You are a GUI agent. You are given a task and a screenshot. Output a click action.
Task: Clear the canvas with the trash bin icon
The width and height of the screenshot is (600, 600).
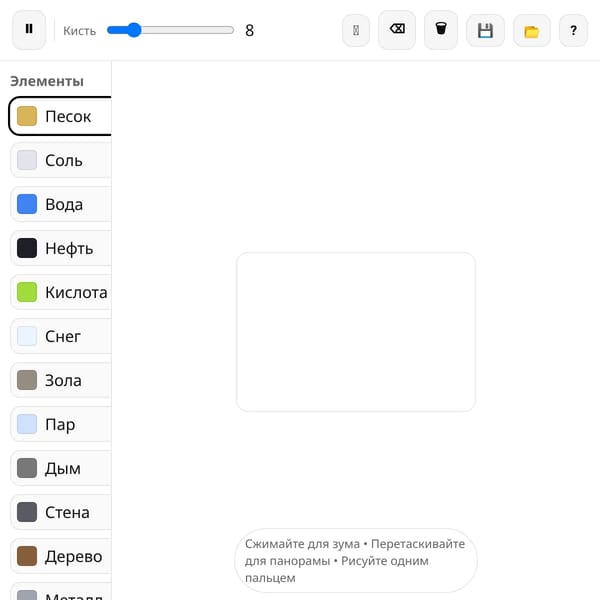pyautogui.click(x=441, y=29)
